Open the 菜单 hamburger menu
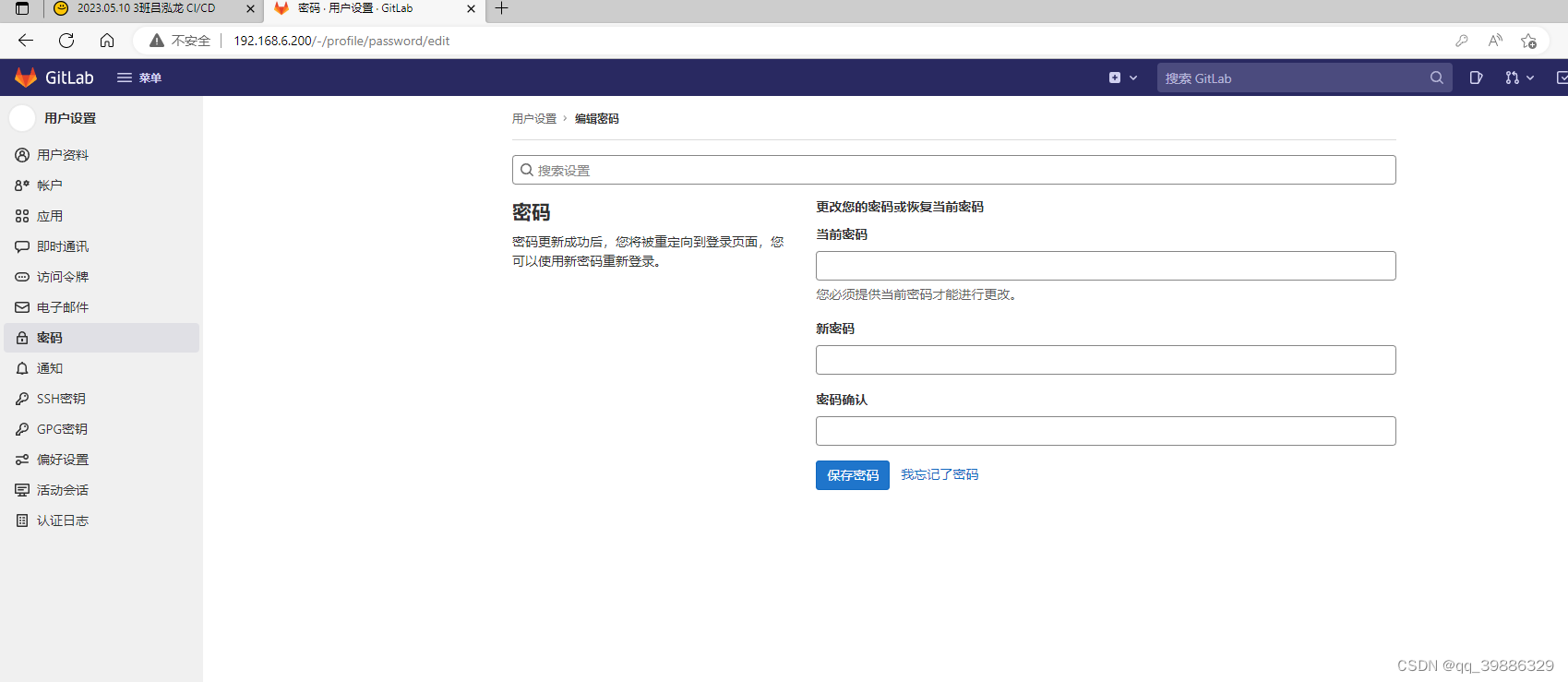1568x682 pixels. pos(139,78)
